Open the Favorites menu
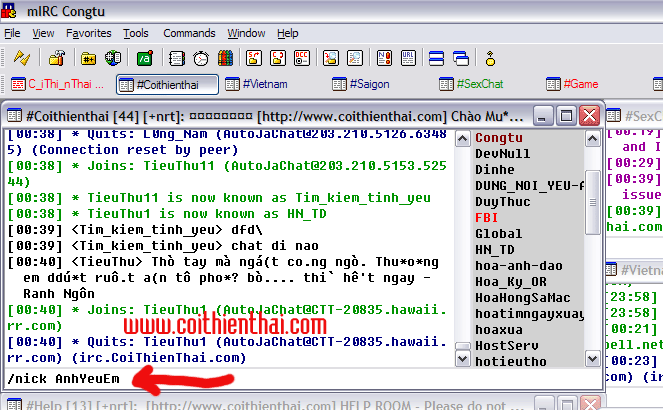This screenshot has width=663, height=410. click(x=89, y=33)
